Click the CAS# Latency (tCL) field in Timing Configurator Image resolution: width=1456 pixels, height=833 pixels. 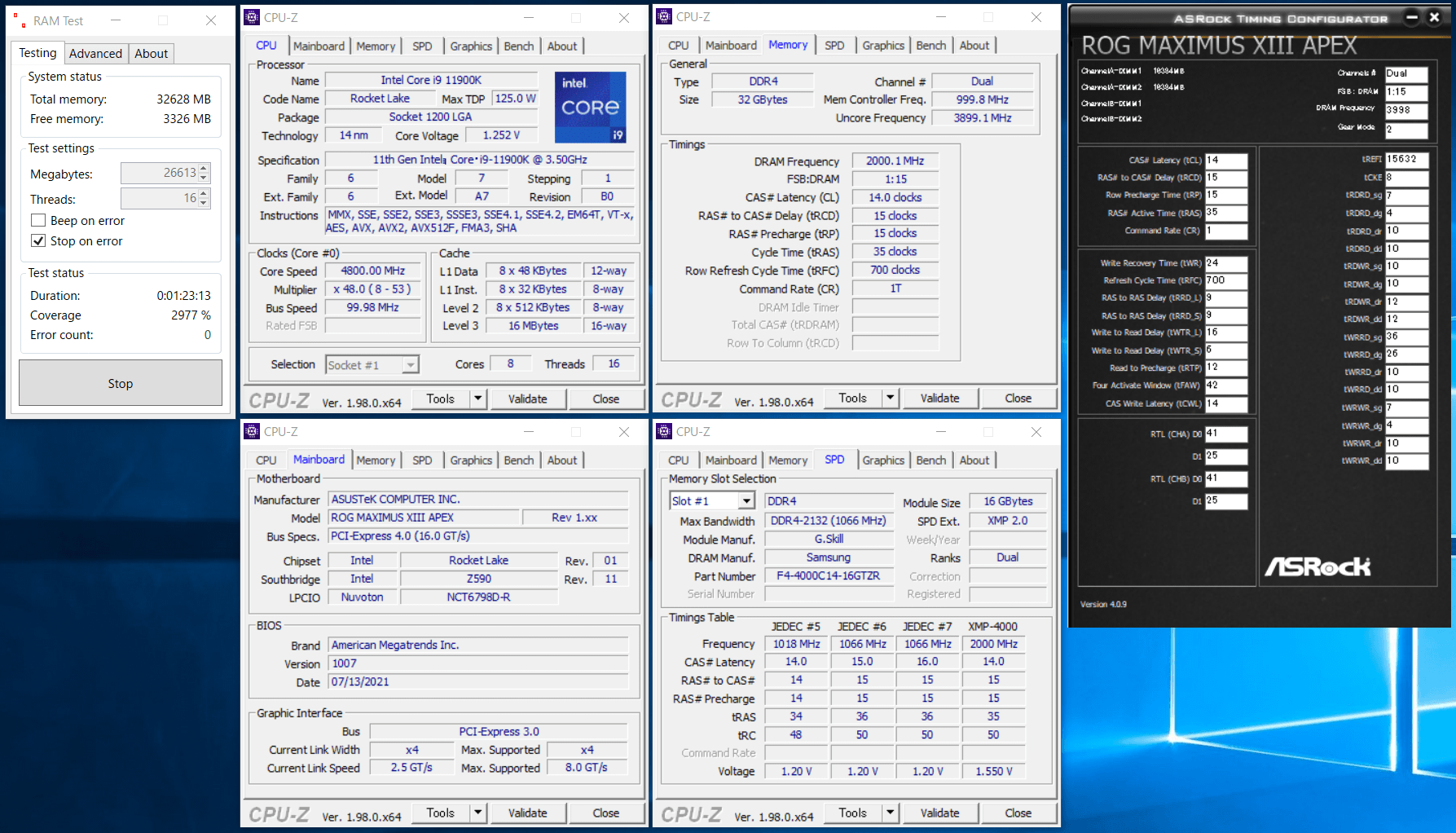[x=1226, y=161]
